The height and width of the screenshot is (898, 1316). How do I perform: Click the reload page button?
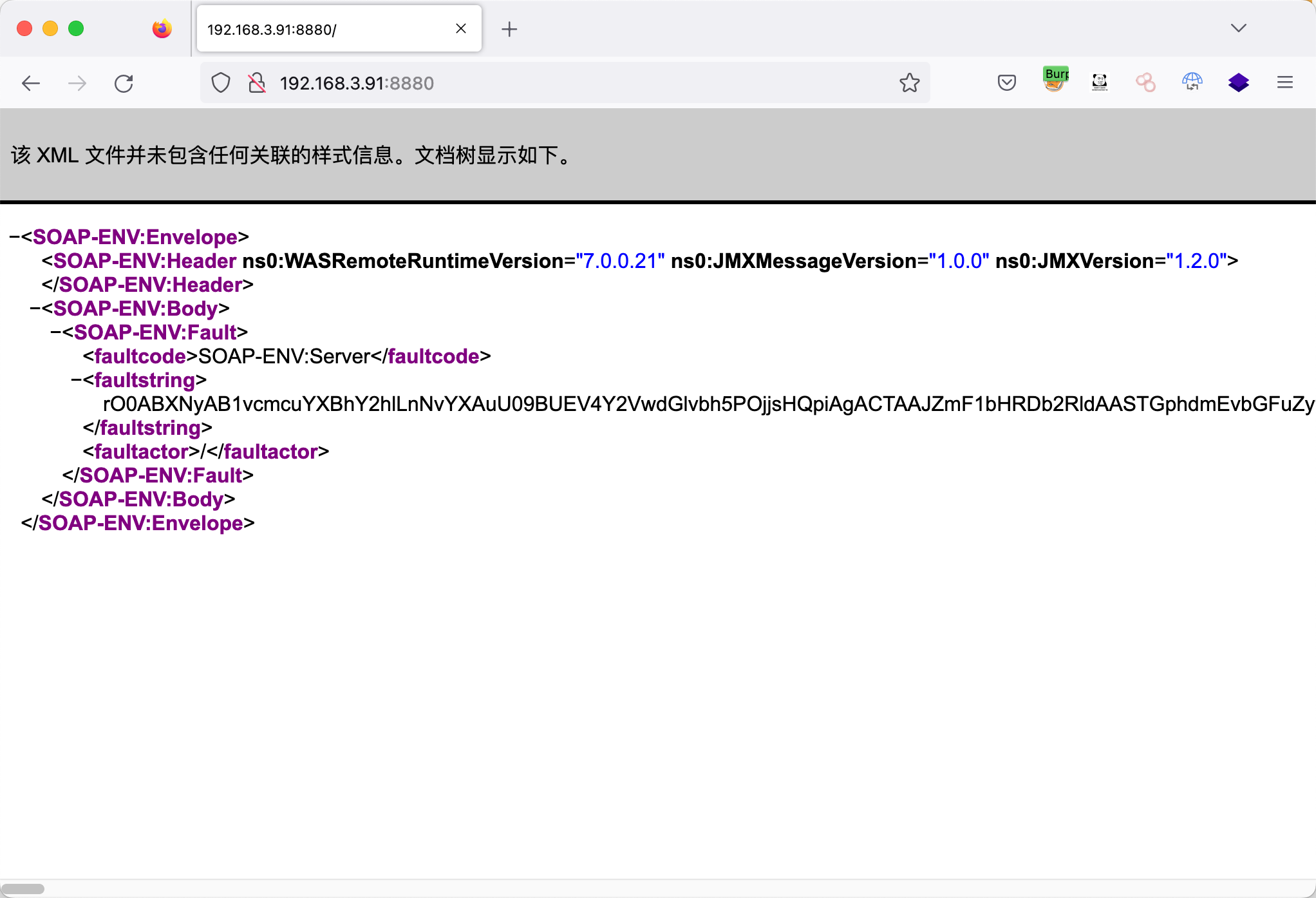tap(124, 83)
